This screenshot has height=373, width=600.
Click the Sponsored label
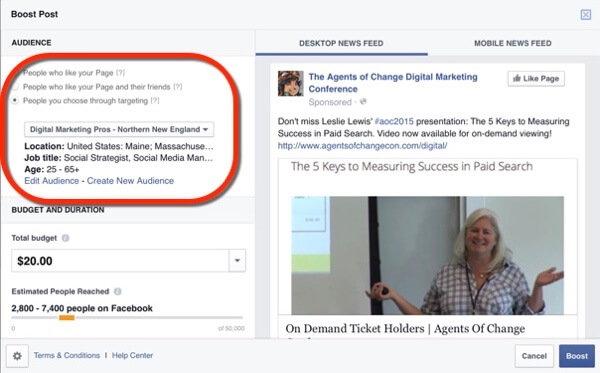(x=330, y=102)
